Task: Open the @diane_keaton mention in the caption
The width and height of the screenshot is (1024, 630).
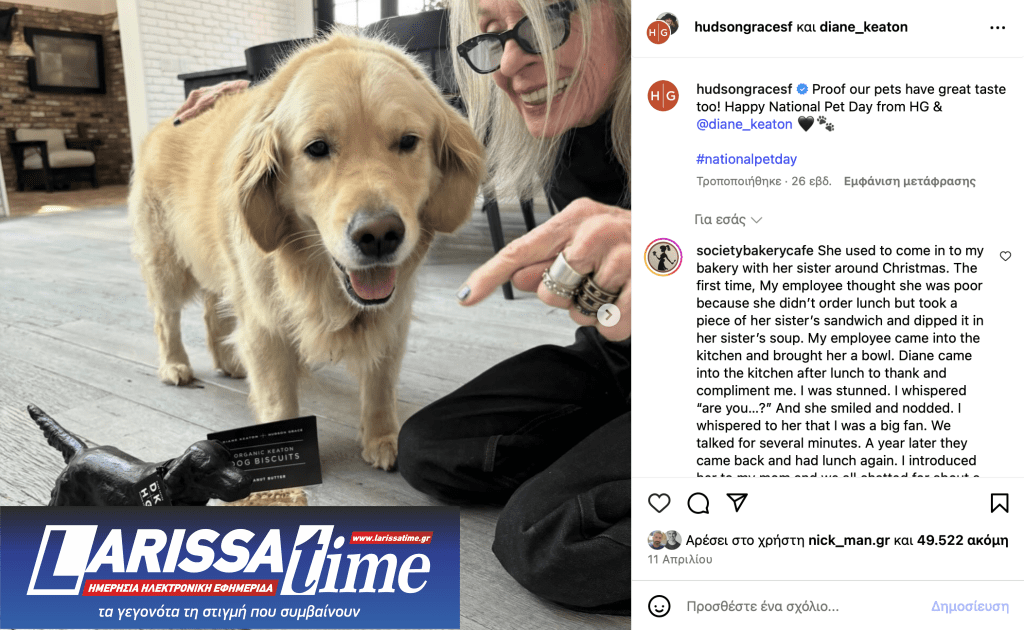Action: click(x=744, y=124)
